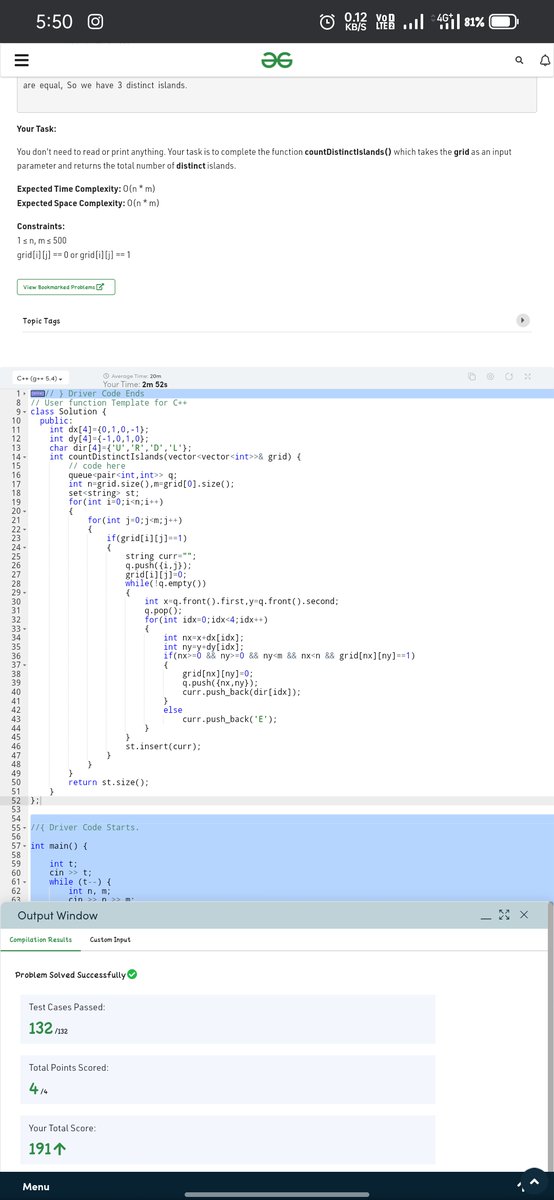The width and height of the screenshot is (554, 1200).
Task: Click the 'Total Points Scored:' label
Action: tap(69, 1068)
